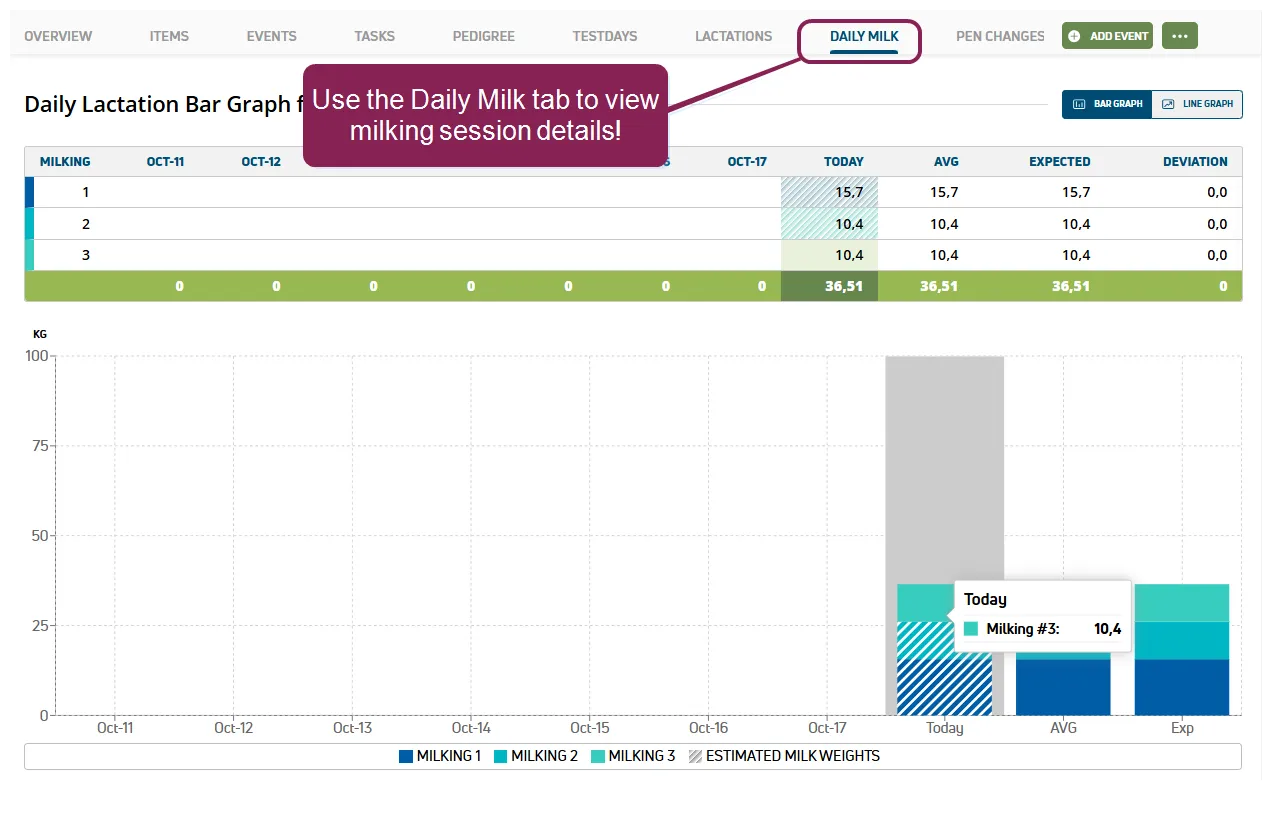Click the AVG column header
The height and width of the screenshot is (822, 1274).
(944, 162)
